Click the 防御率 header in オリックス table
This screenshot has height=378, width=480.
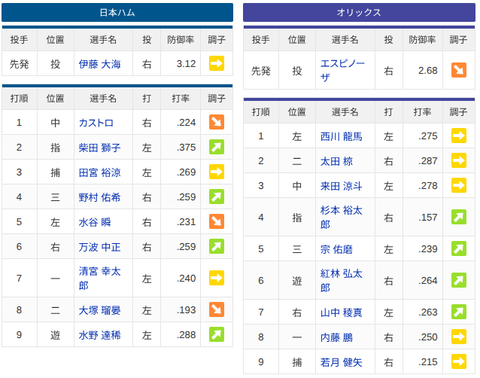pos(422,40)
